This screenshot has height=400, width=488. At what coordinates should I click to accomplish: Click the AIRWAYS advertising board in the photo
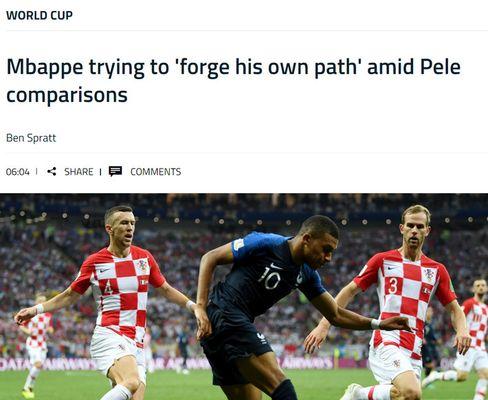coord(307,363)
